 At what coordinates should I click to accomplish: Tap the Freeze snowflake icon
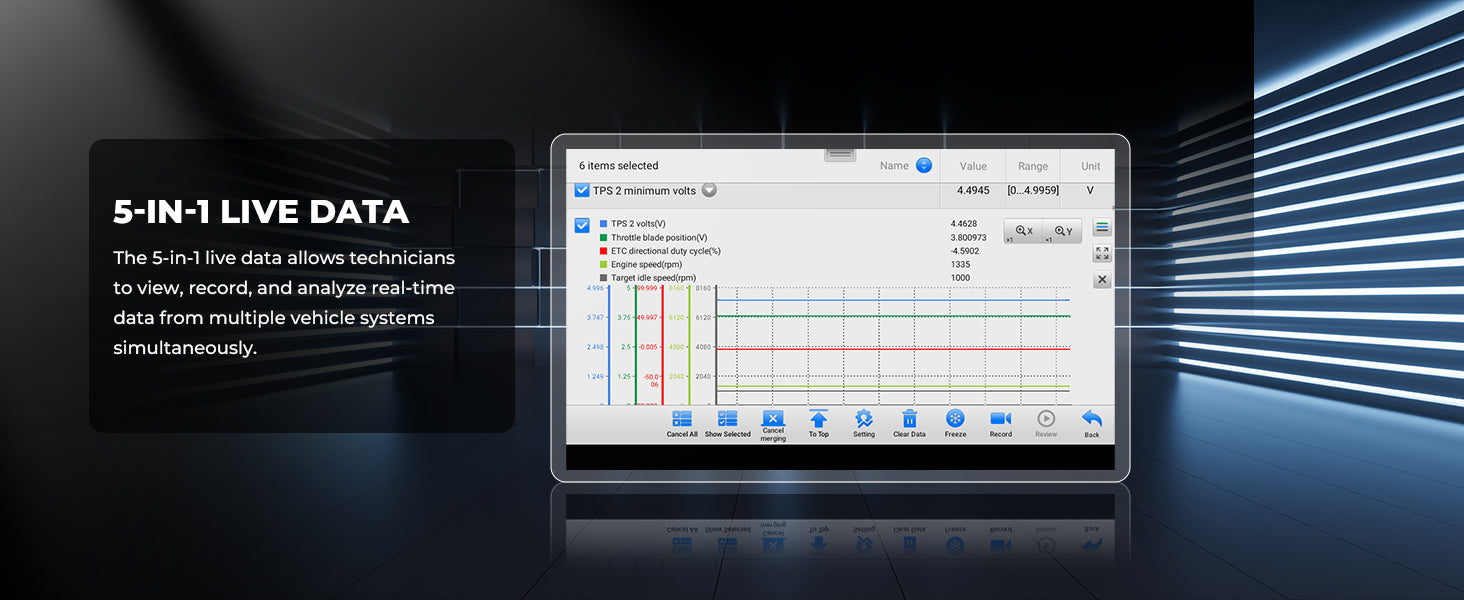pyautogui.click(x=955, y=419)
